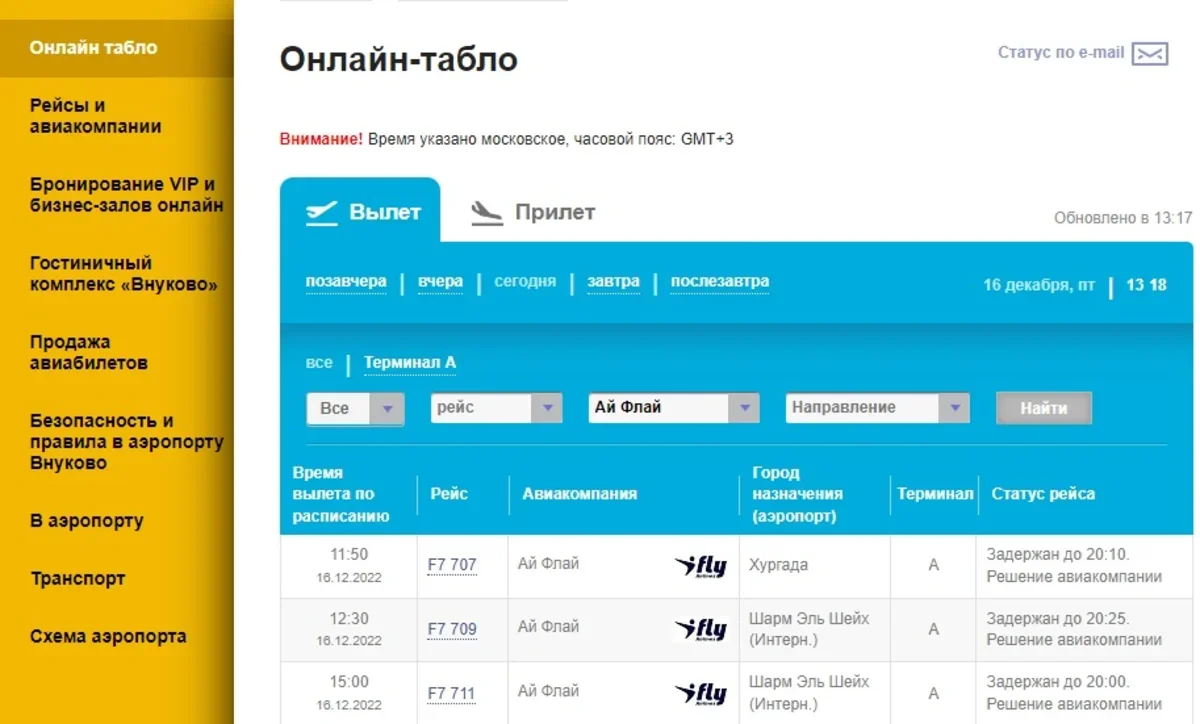This screenshot has width=1200, height=724.
Task: Click iFly airline logo in F7 711 row
Action: coord(700,694)
